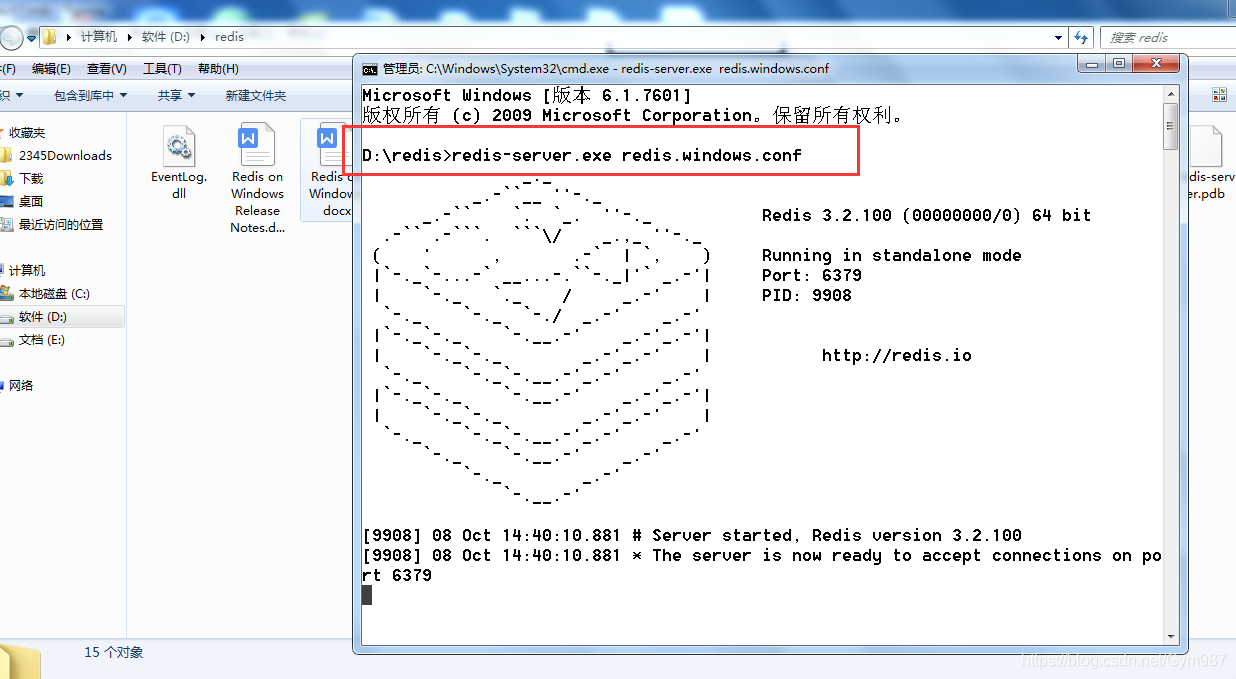Screen dimensions: 1236x679
Task: Open 最近访问的位置 in sidebar
Action: click(x=60, y=224)
